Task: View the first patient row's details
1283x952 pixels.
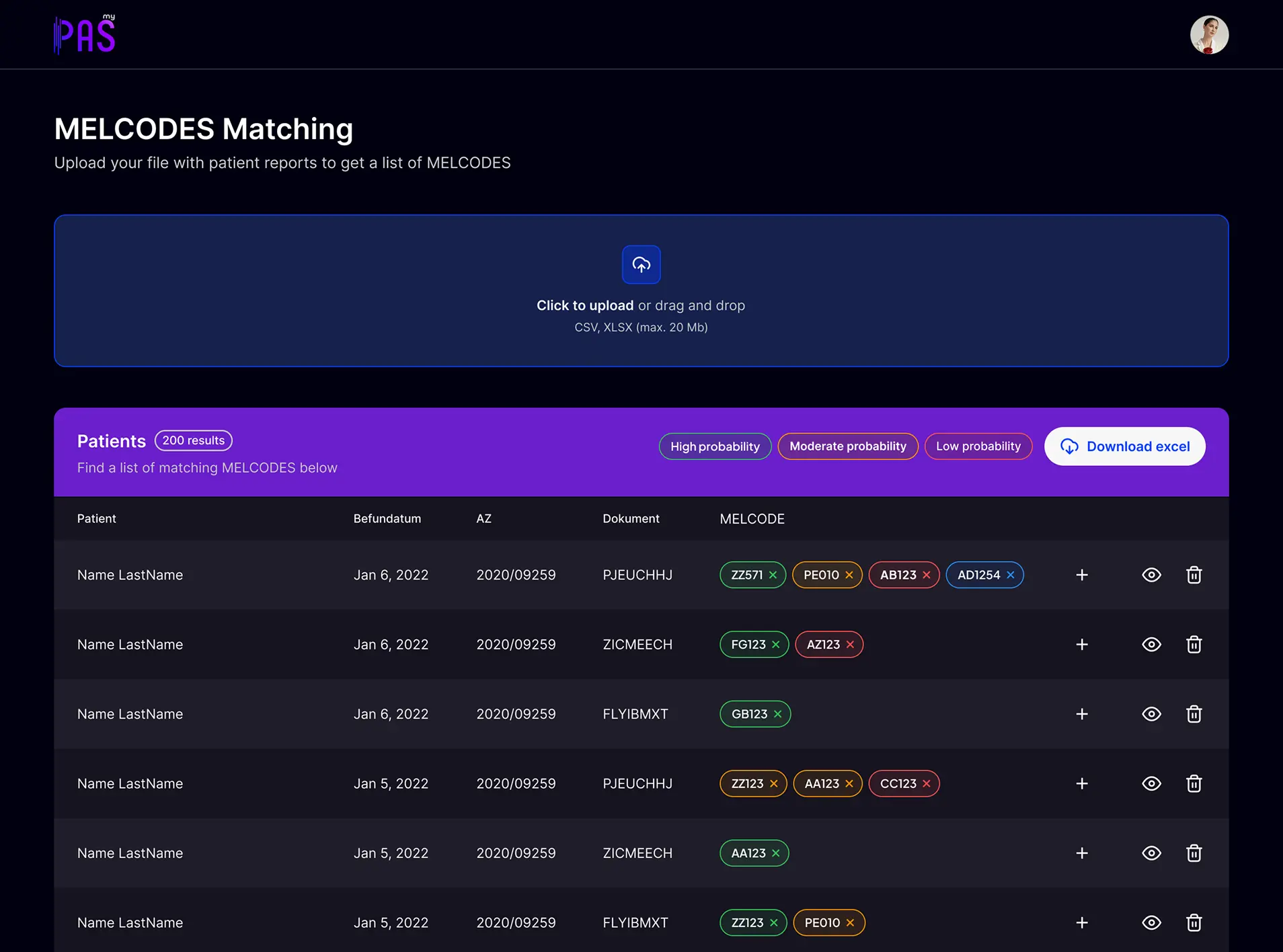Action: click(x=1151, y=575)
